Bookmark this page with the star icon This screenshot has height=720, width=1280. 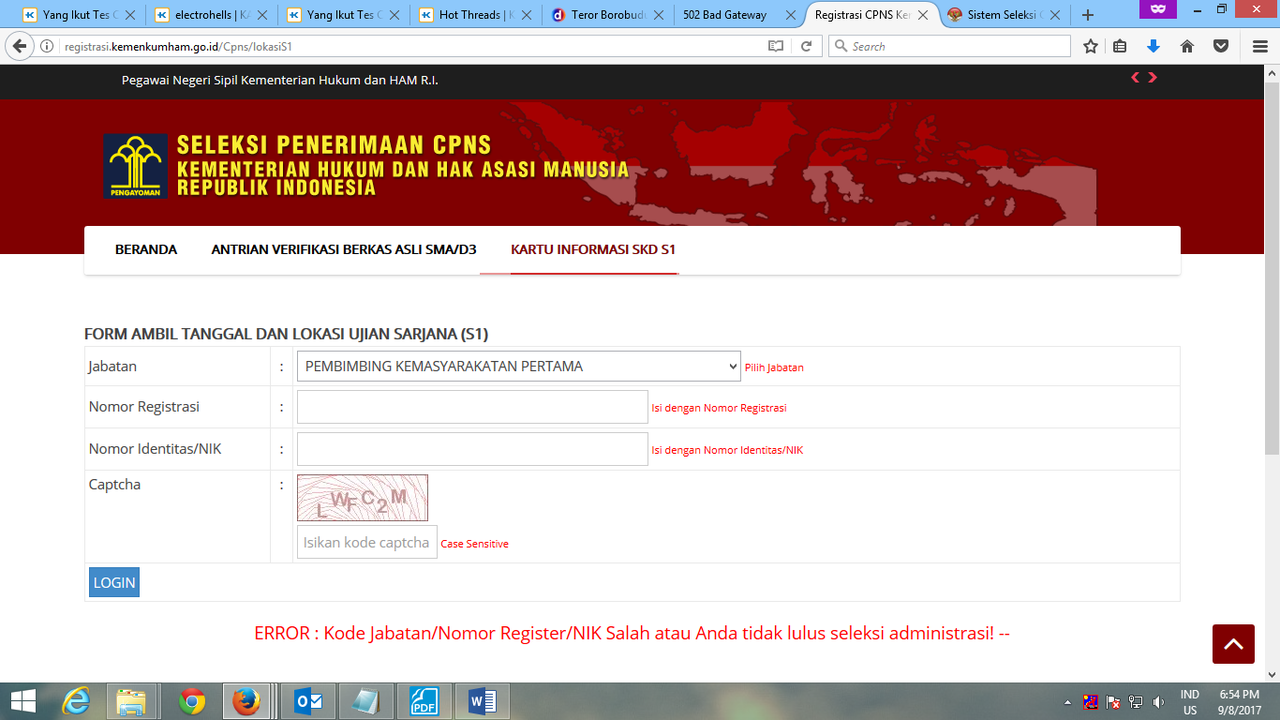coord(1091,46)
